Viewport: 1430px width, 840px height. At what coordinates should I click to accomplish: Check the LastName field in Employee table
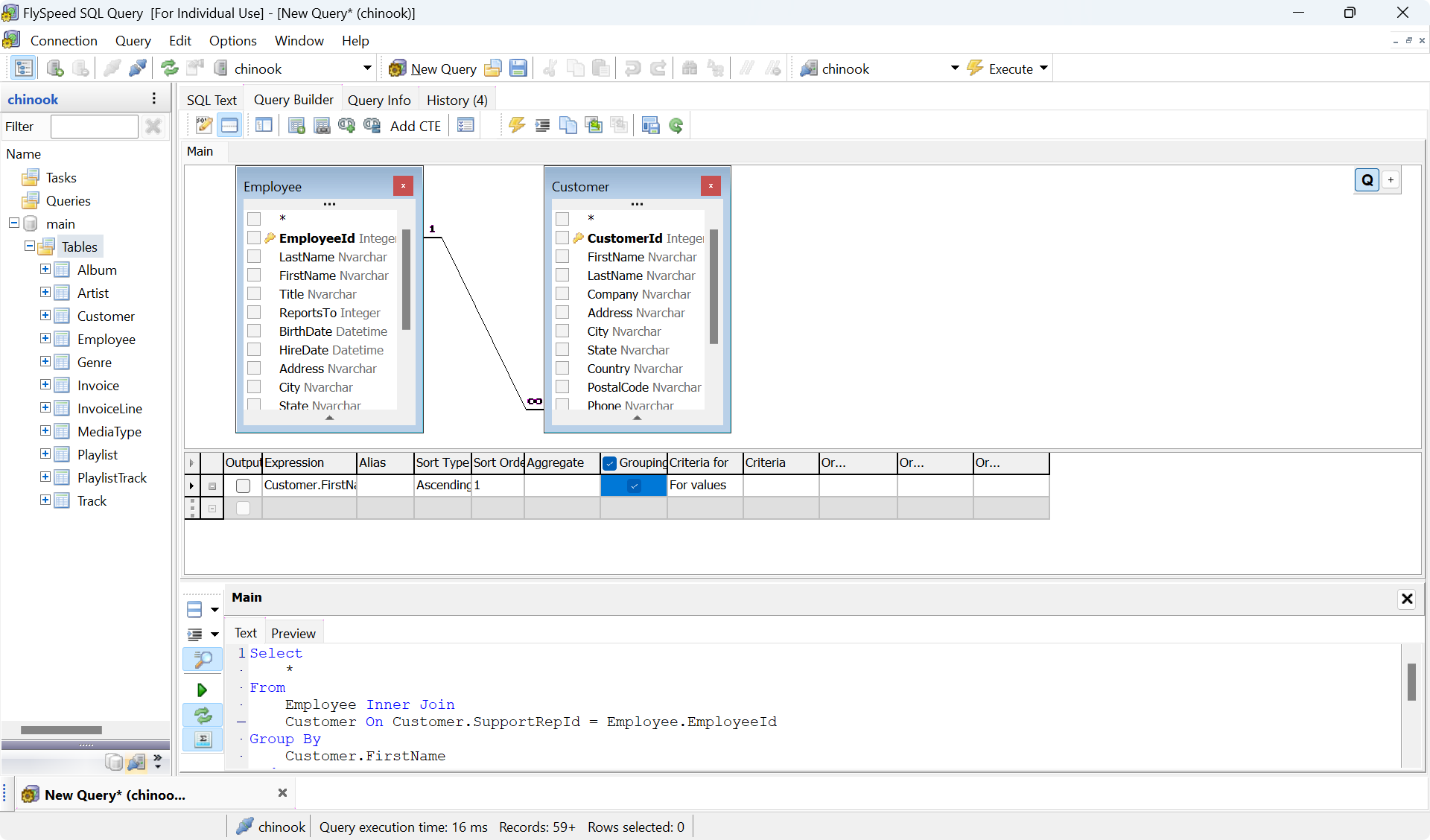[254, 256]
